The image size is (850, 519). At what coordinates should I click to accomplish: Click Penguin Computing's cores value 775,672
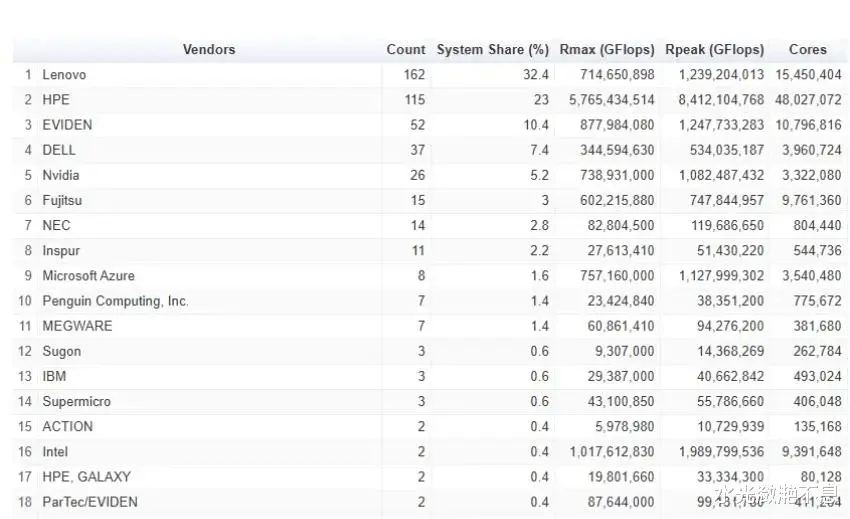pos(817,301)
